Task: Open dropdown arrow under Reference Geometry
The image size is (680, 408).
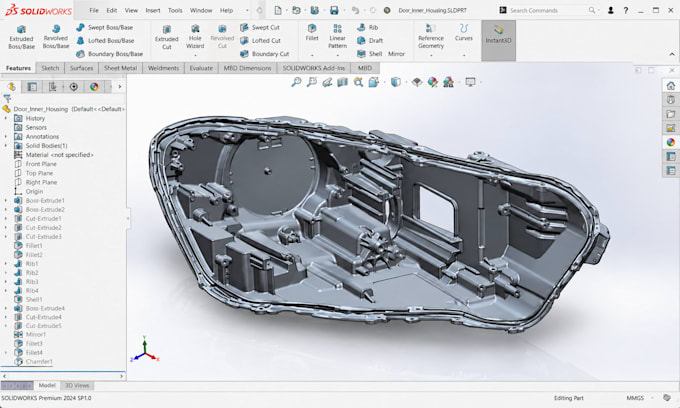Action: (x=431, y=55)
